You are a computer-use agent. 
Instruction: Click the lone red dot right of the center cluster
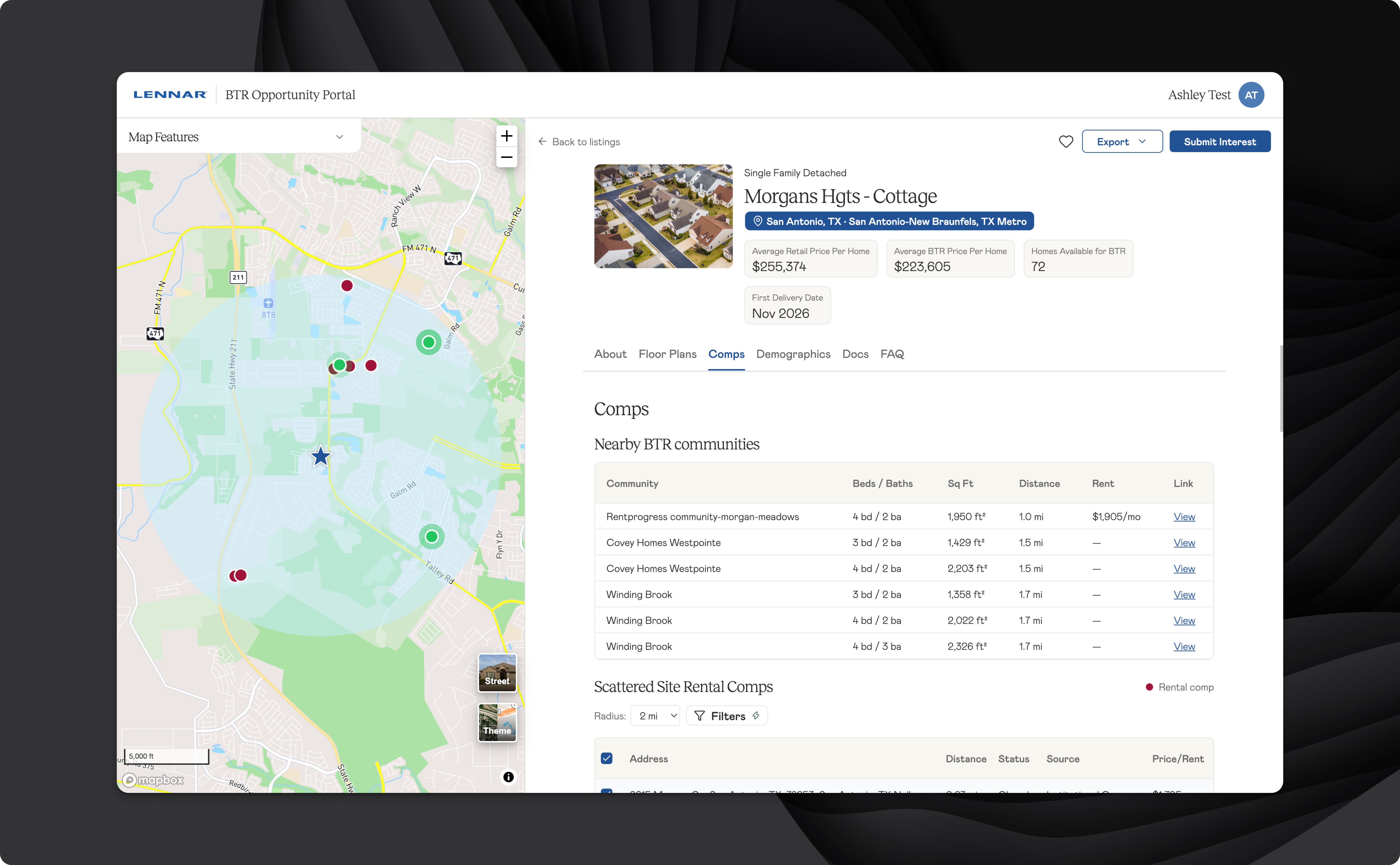click(x=371, y=365)
